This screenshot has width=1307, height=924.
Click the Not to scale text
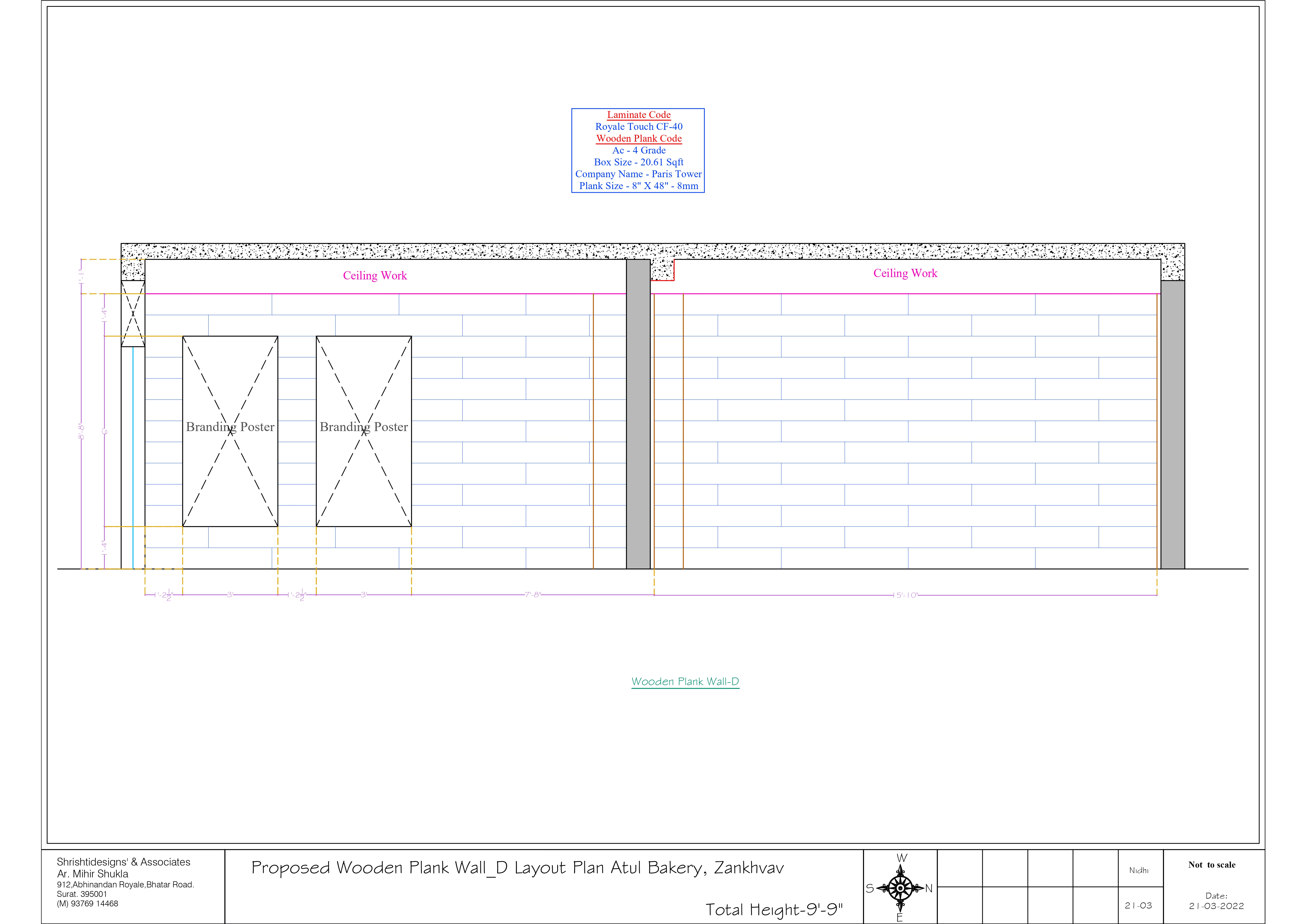coord(1212,865)
